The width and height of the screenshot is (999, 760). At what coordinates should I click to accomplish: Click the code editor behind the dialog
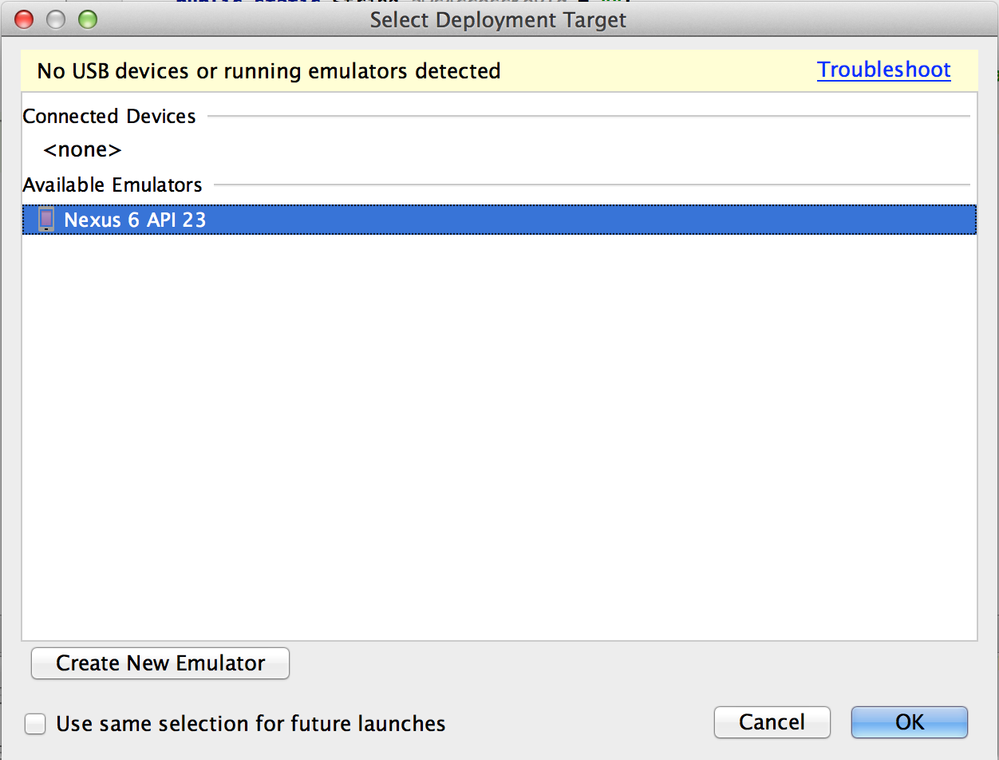[250, 3]
